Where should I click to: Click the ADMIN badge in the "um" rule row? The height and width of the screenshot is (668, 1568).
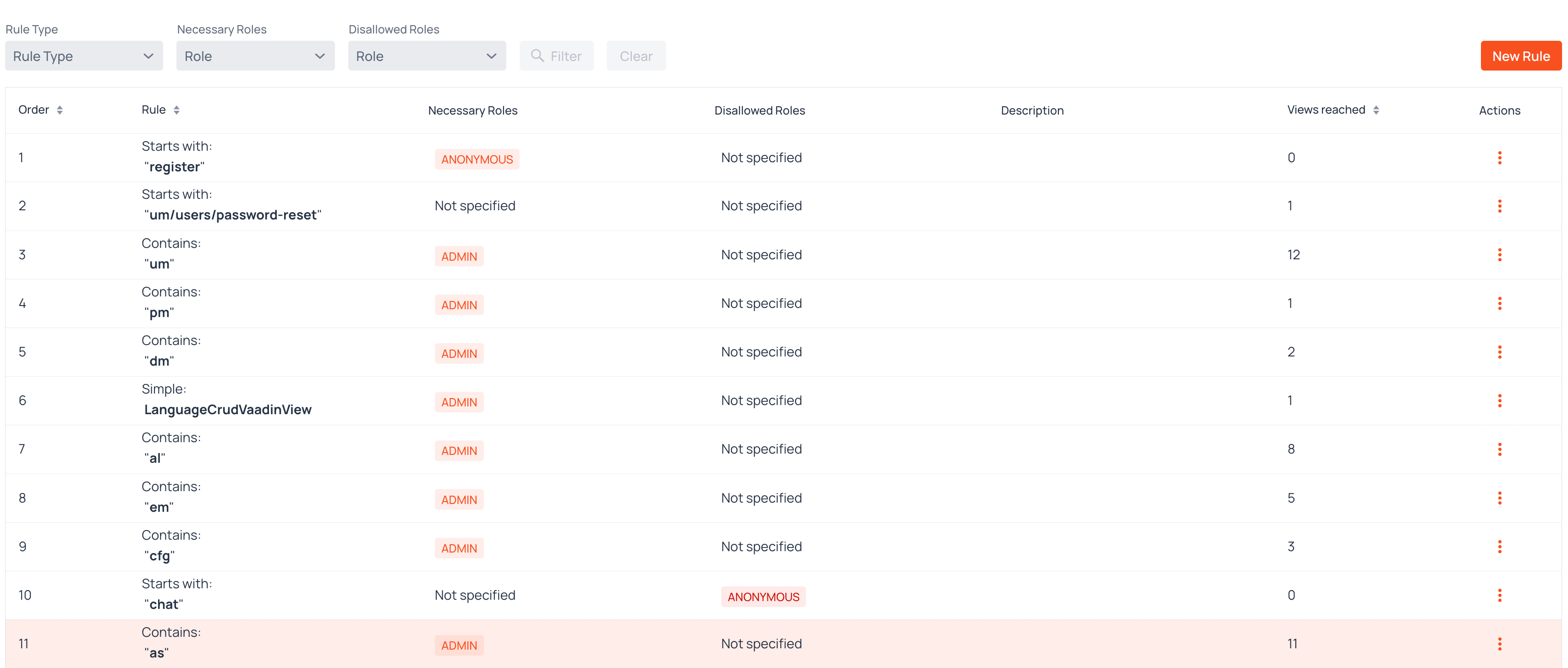[x=459, y=256]
